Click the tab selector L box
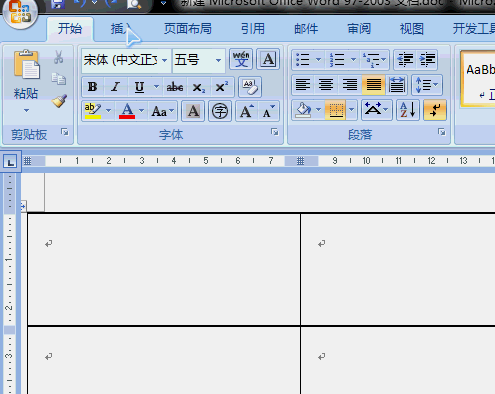The width and height of the screenshot is (495, 394). pos(11,162)
